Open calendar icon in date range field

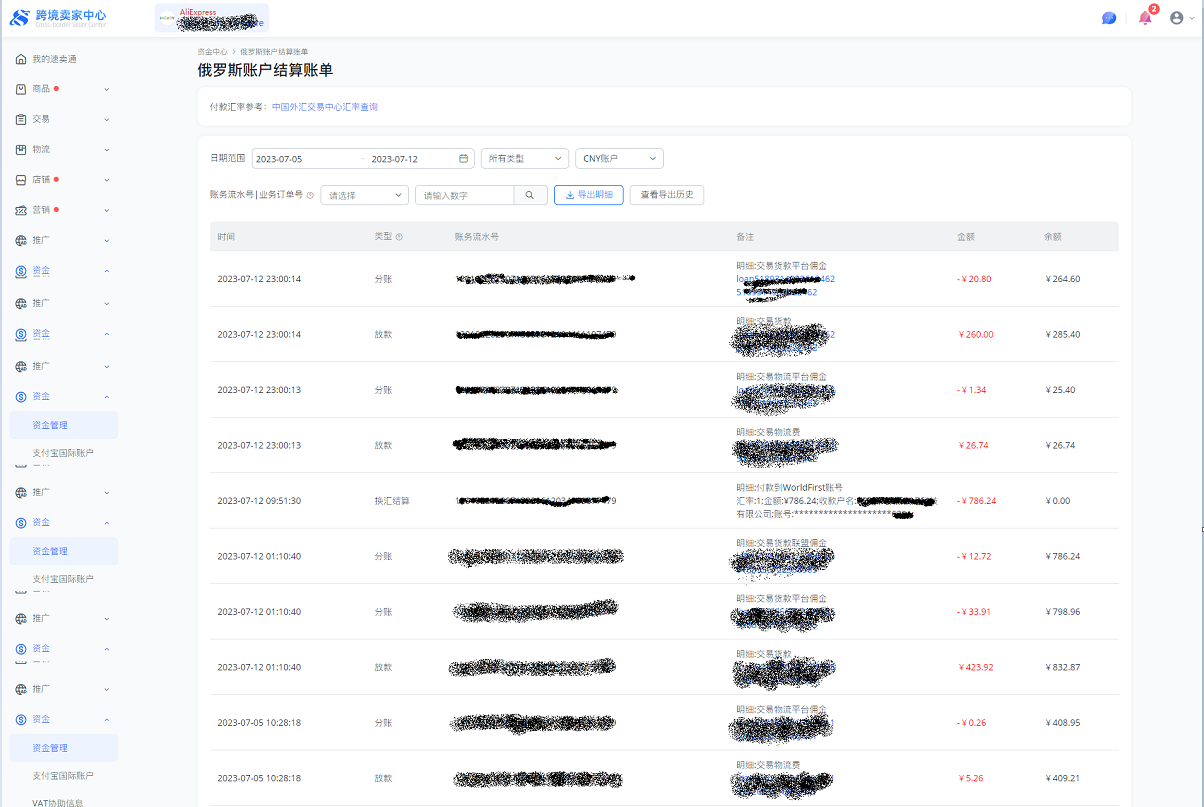coord(463,159)
